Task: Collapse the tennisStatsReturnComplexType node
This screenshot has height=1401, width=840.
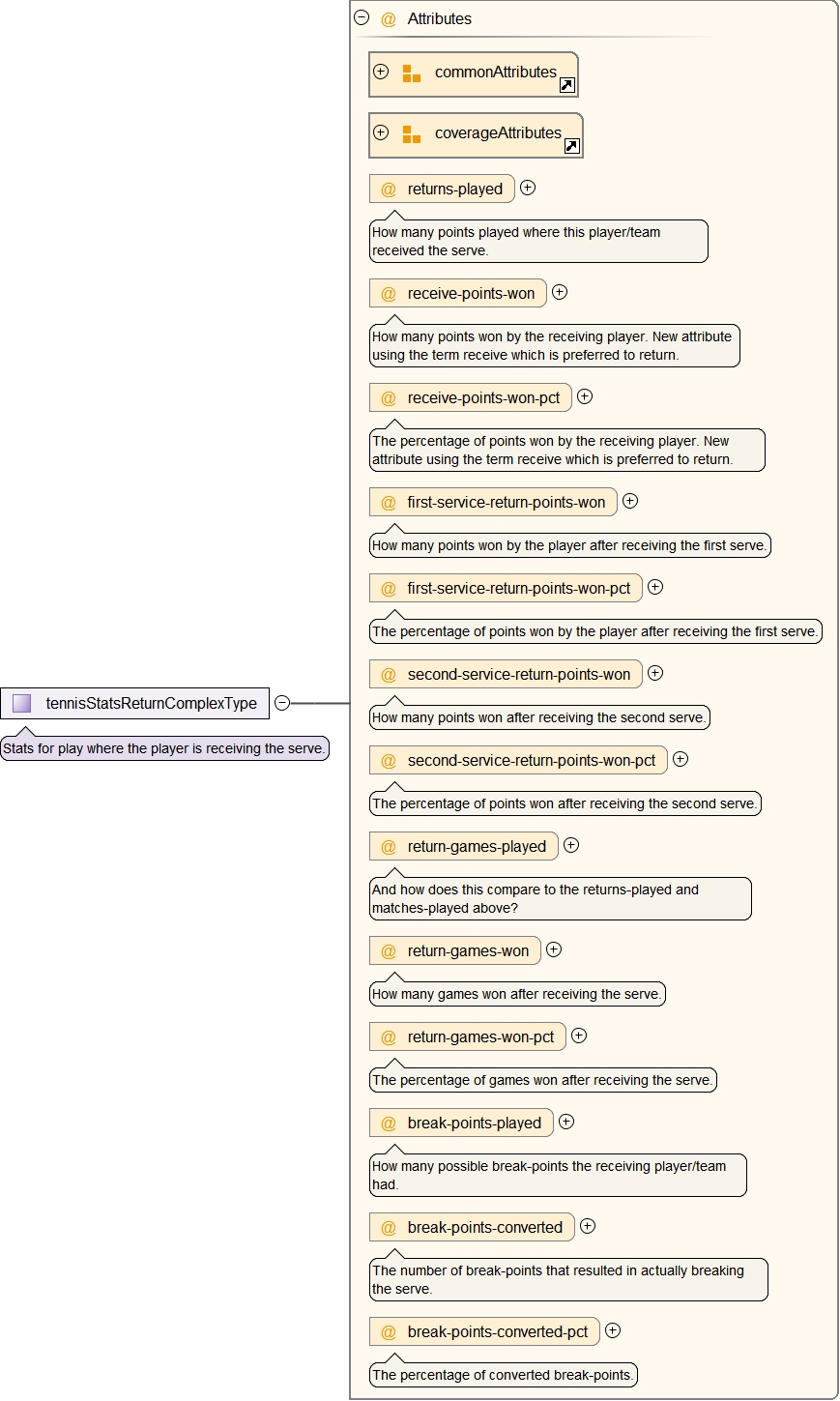Action: coord(282,703)
